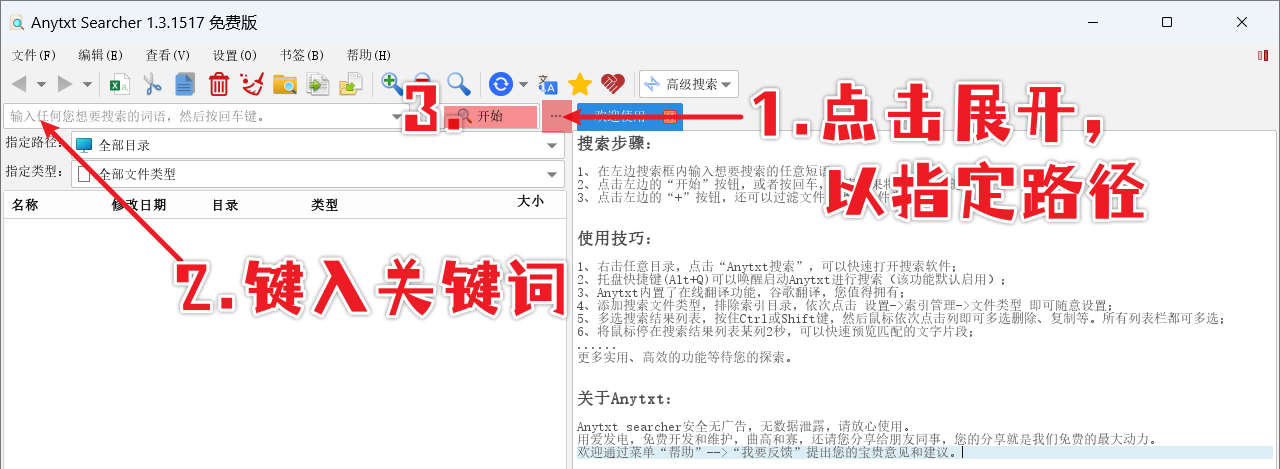
Task: Go back with the left arrow icon
Action: (19, 84)
